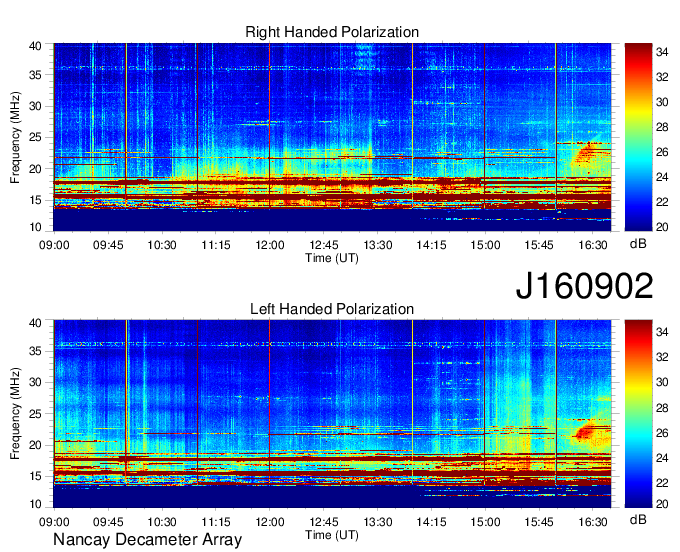680x552 pixels.
Task: Click the red burst near 16:15 in Right Handed plot
Action: coord(584,155)
